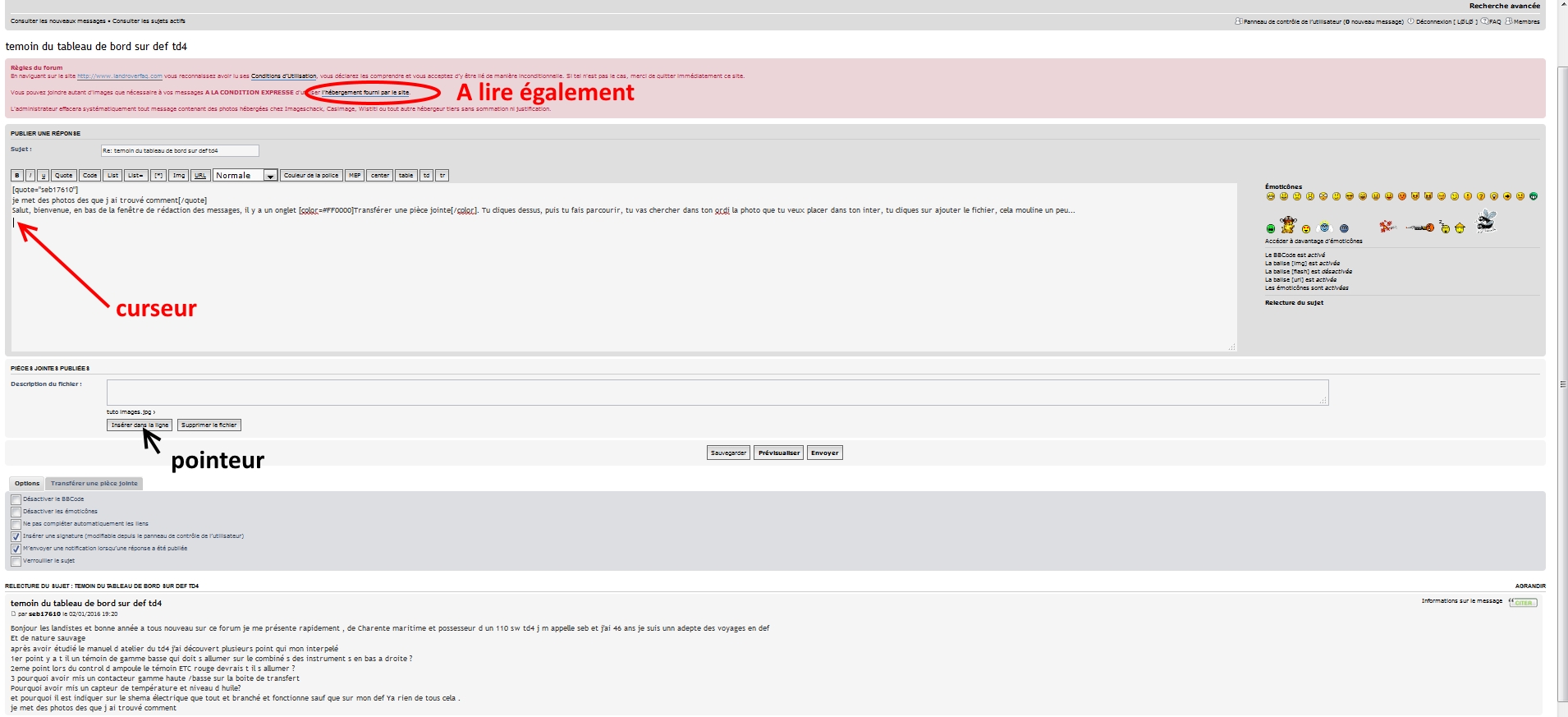
Task: Click Insérer dans la ligne button
Action: [x=140, y=425]
